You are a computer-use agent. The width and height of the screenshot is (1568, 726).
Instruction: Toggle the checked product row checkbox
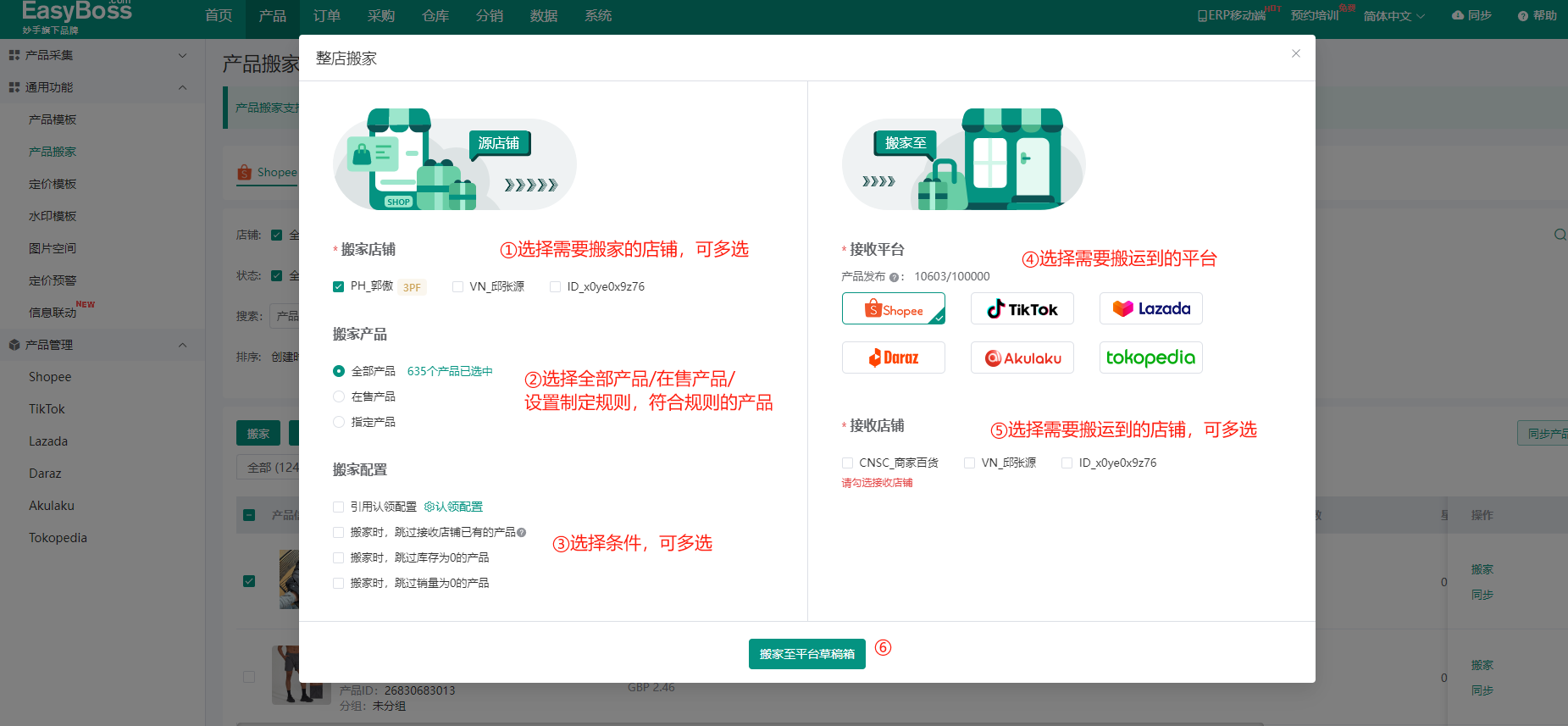(x=249, y=581)
